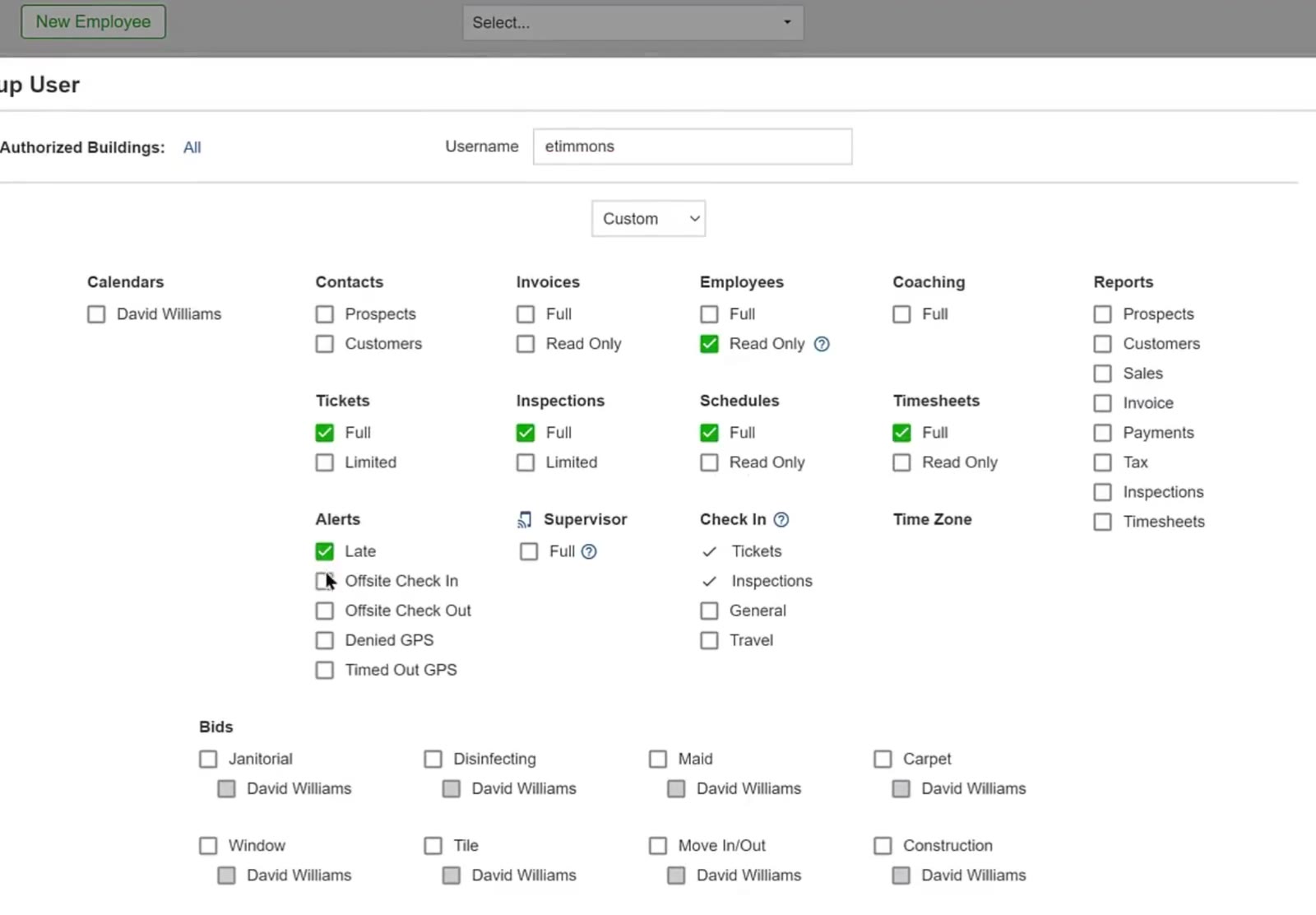Image resolution: width=1316 pixels, height=915 pixels.
Task: Enable the Check In General box
Action: 709,611
